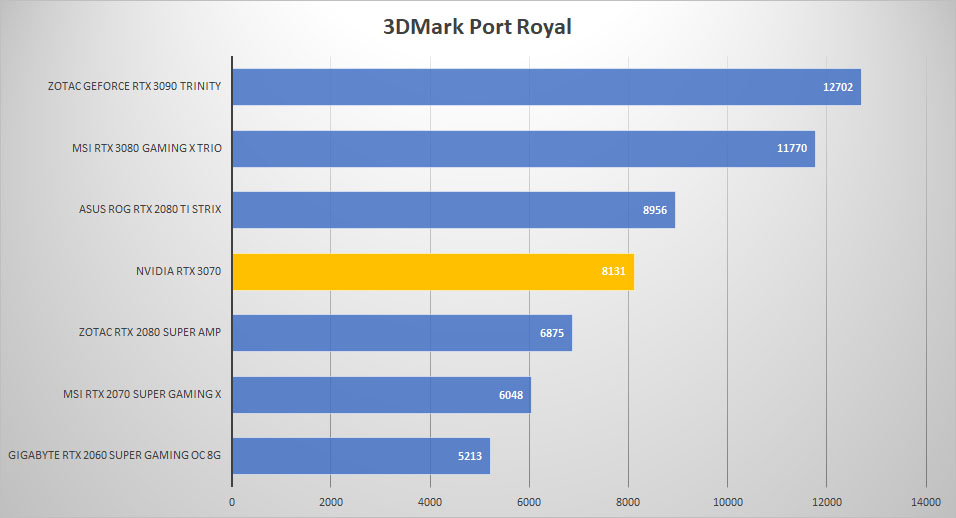
Task: Select the ZOTAC RTX 2080 SUPER AMP label
Action: click(x=150, y=332)
